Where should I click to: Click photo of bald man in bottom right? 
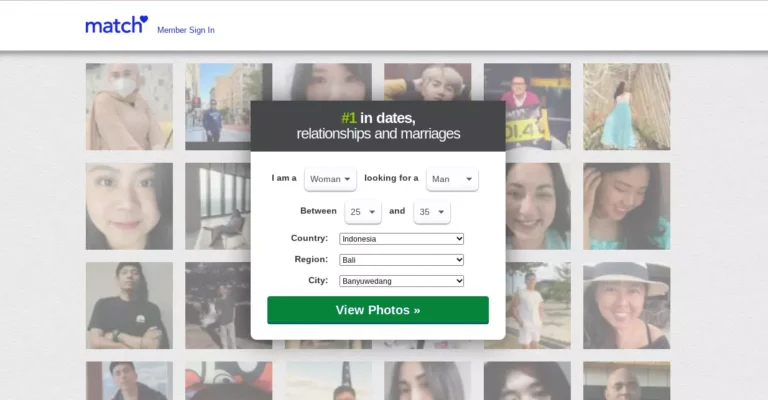click(x=626, y=381)
